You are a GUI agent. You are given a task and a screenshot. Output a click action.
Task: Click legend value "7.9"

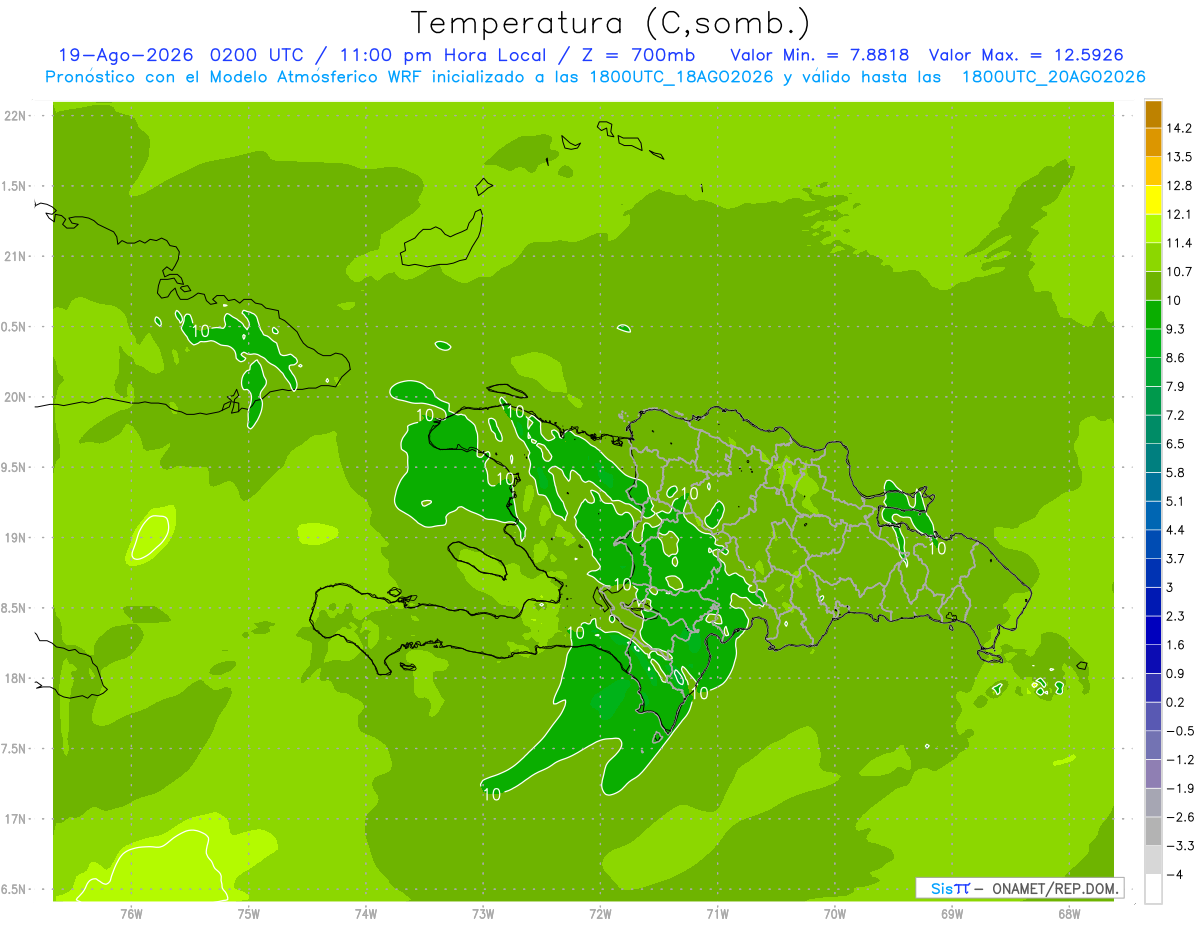coord(1175,386)
